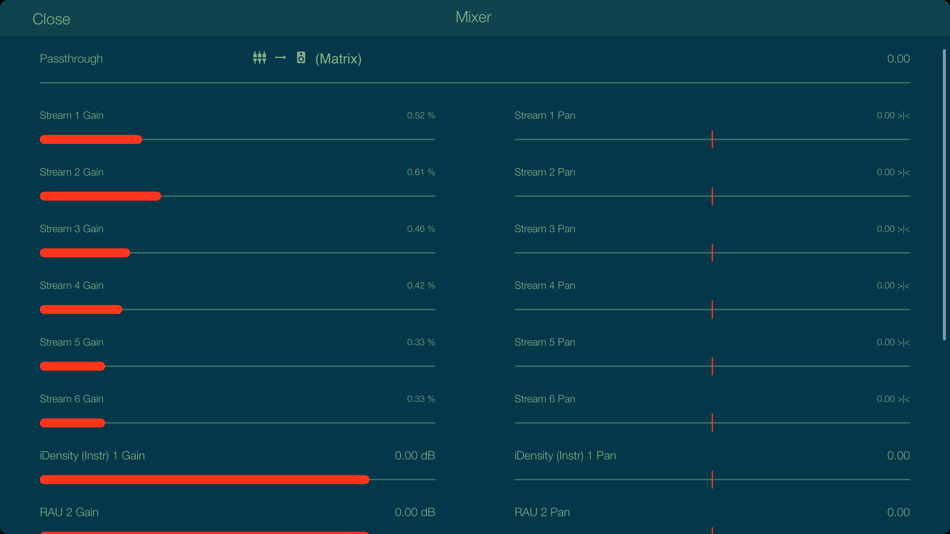Open the (Matrix) routing label
This screenshot has height=534, width=950.
(338, 59)
